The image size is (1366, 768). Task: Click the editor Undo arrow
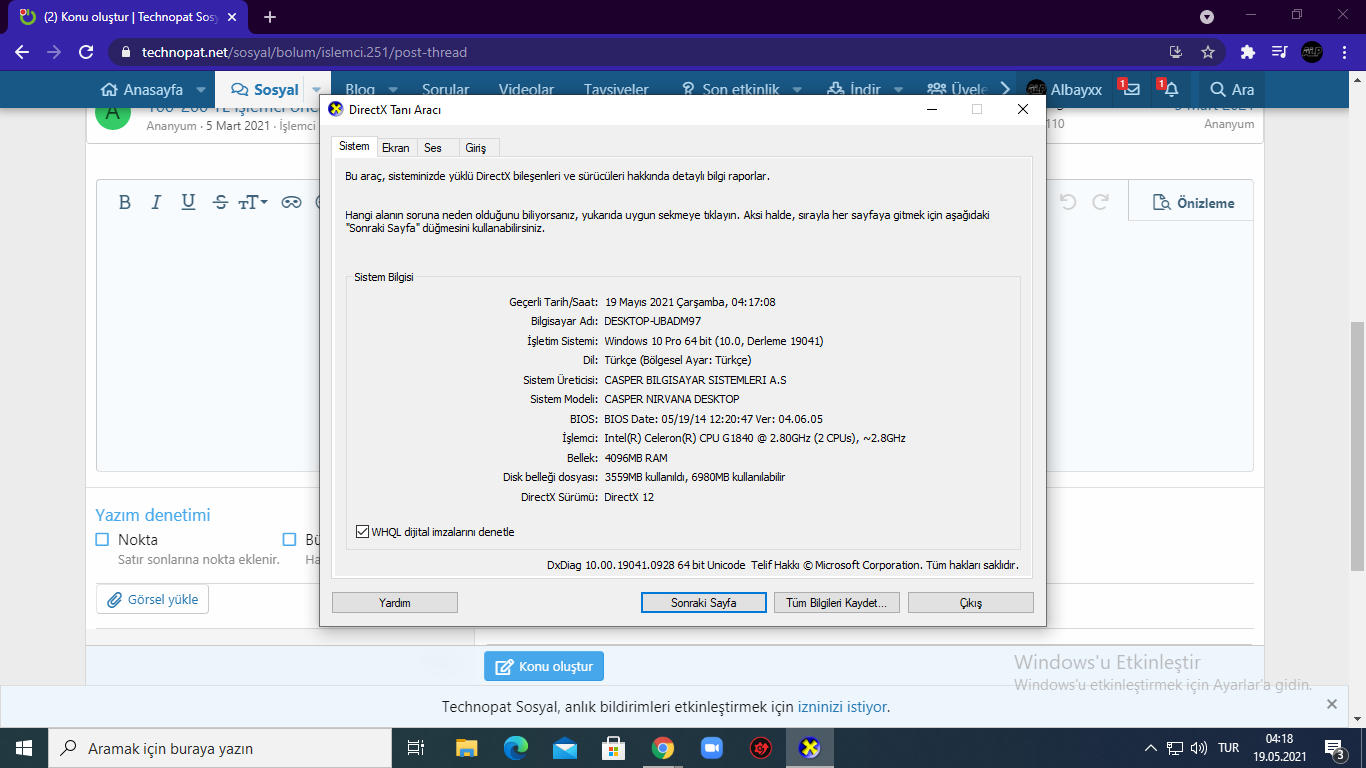[1068, 202]
